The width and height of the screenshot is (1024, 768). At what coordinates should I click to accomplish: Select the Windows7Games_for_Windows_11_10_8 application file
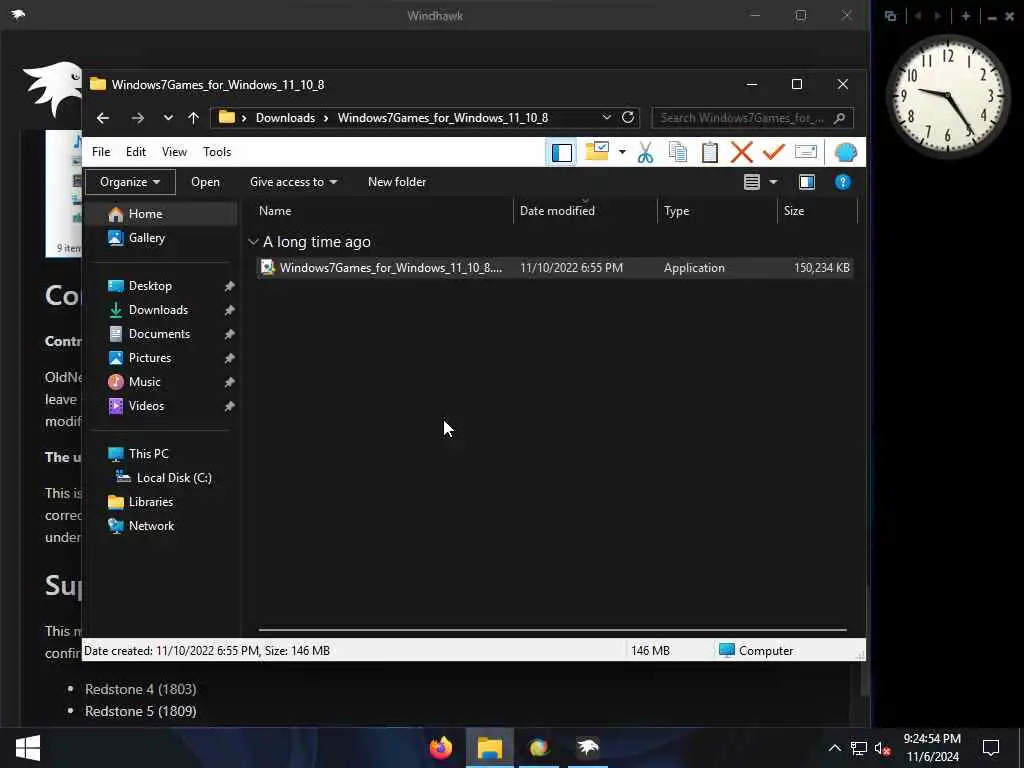click(555, 268)
